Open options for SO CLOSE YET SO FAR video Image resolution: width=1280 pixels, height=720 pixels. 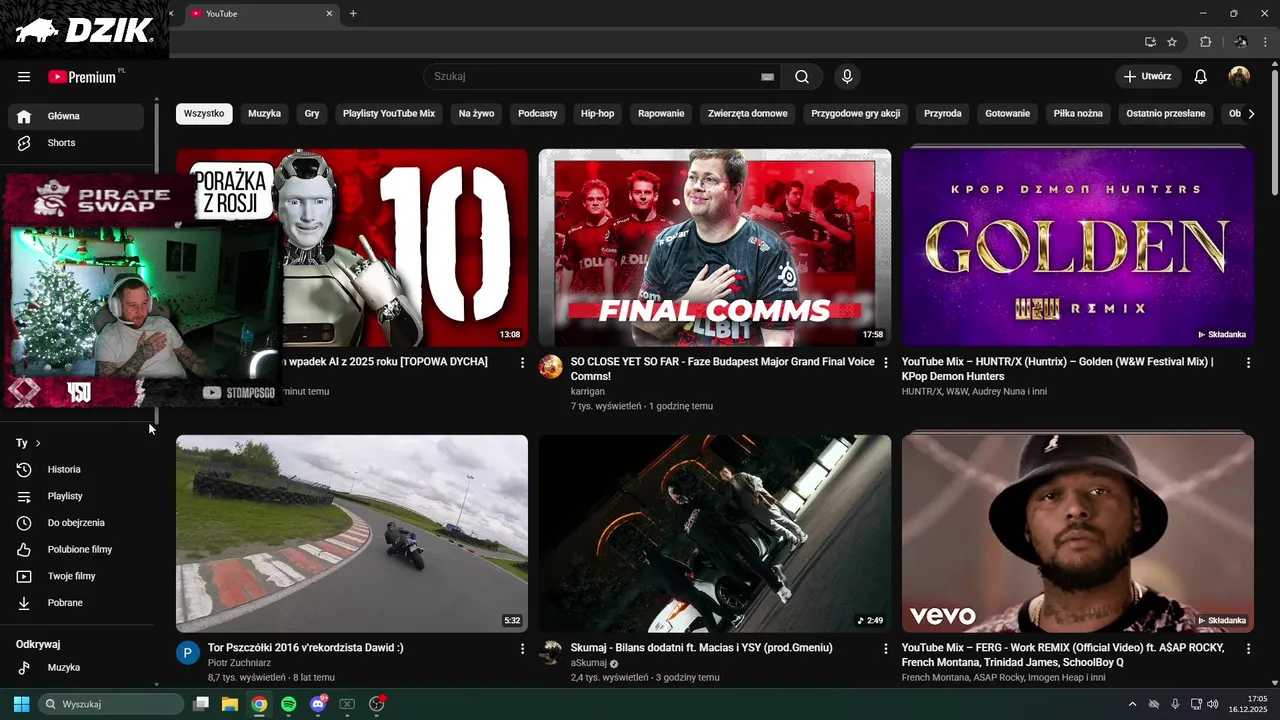click(x=885, y=363)
